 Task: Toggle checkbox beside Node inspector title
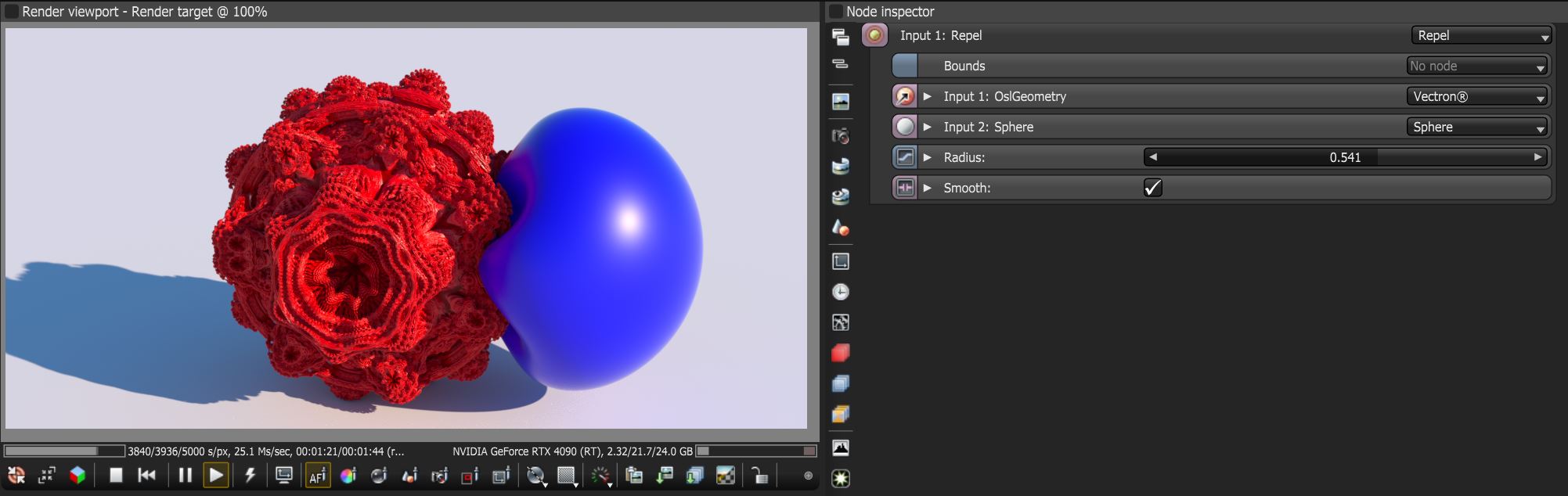pos(835,12)
